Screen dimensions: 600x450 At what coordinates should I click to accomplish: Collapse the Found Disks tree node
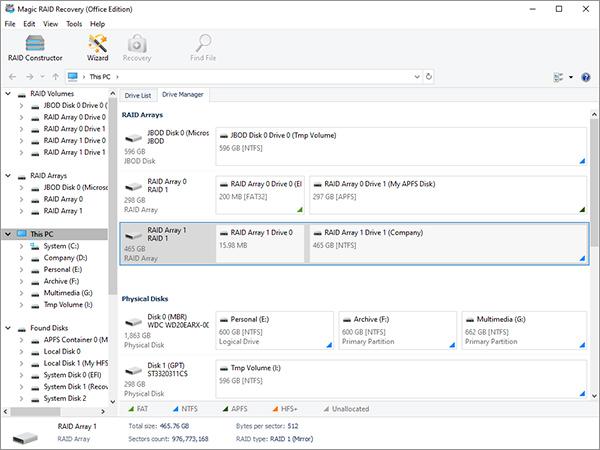[8, 328]
